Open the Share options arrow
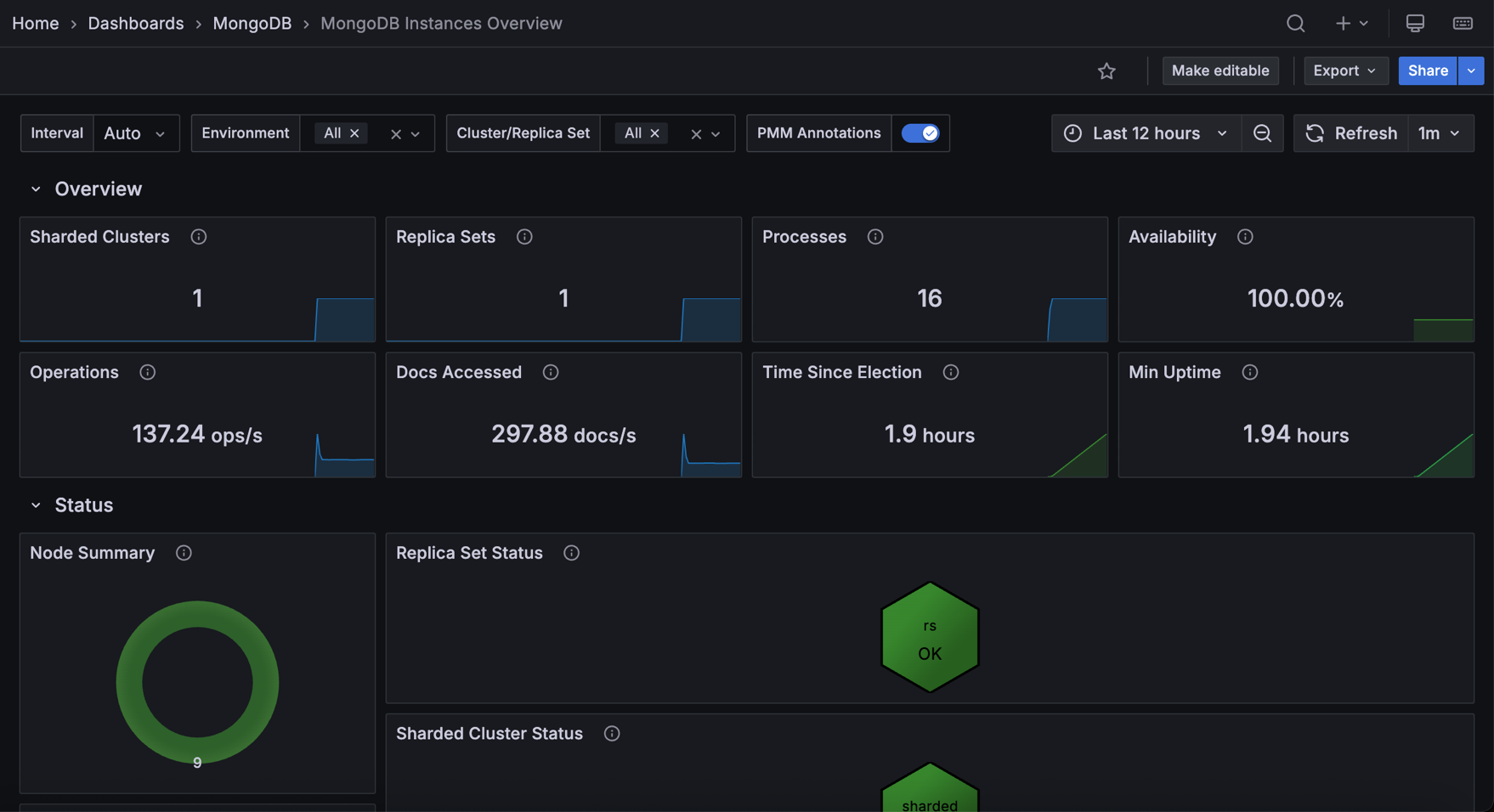The image size is (1494, 812). pos(1471,71)
